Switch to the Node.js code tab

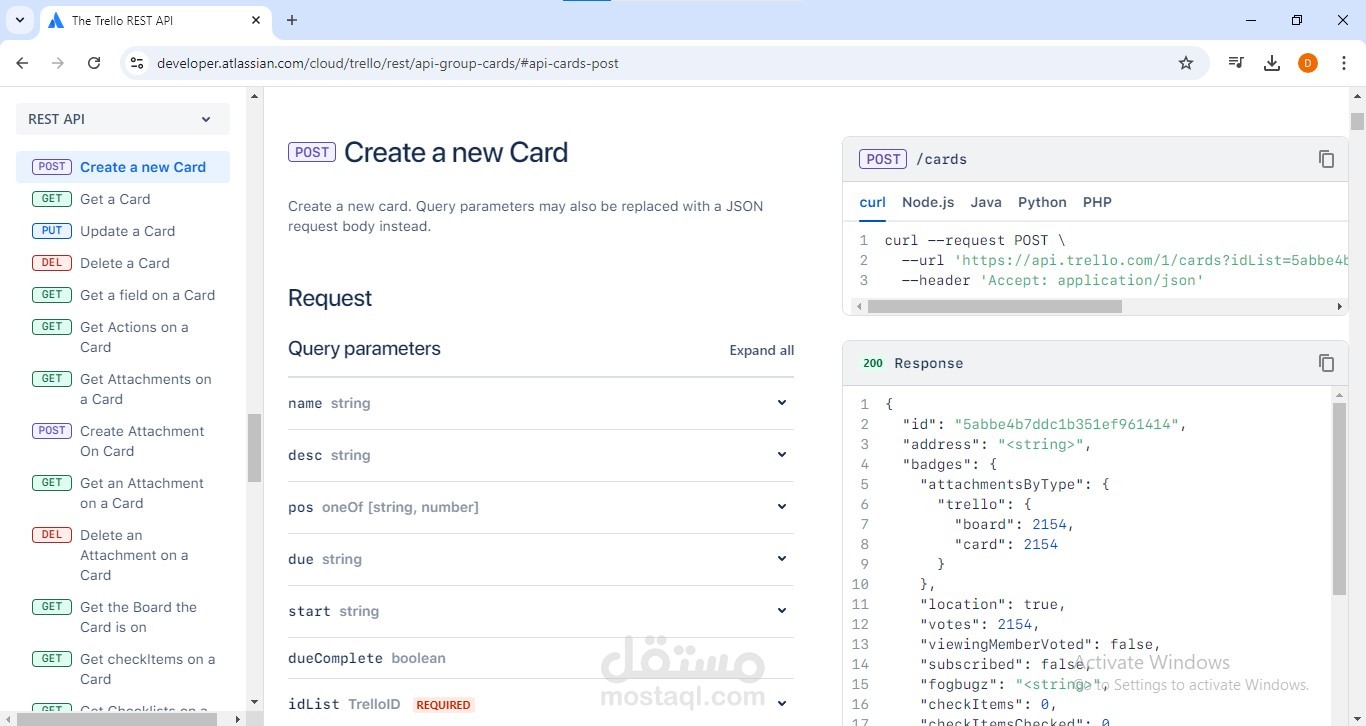(x=928, y=202)
